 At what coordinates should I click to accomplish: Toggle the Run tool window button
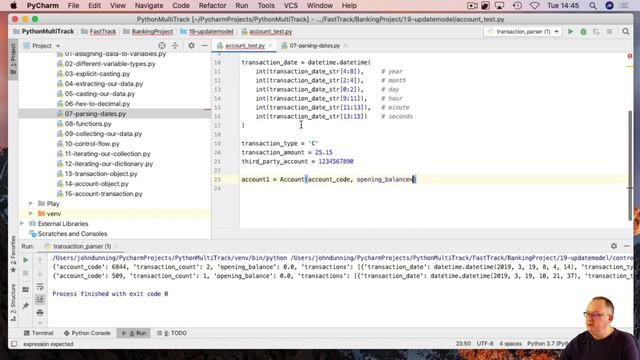[133, 333]
